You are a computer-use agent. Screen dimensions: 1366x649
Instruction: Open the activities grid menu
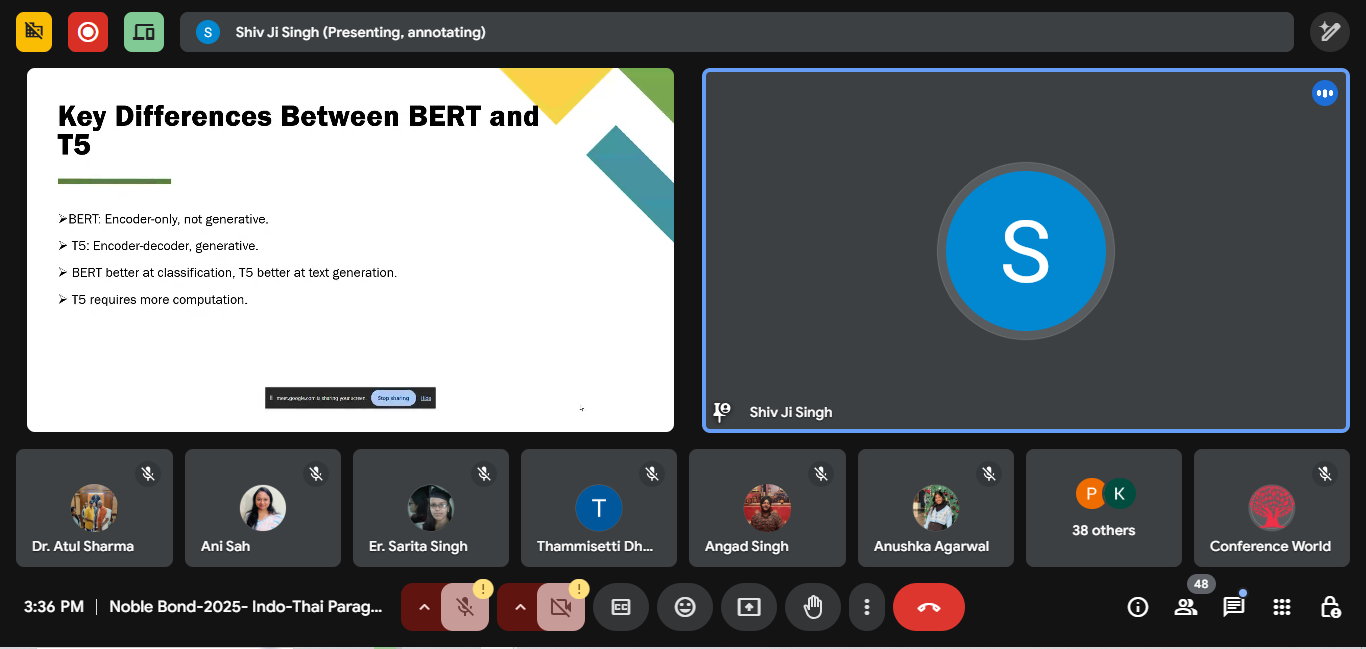[x=1282, y=607]
